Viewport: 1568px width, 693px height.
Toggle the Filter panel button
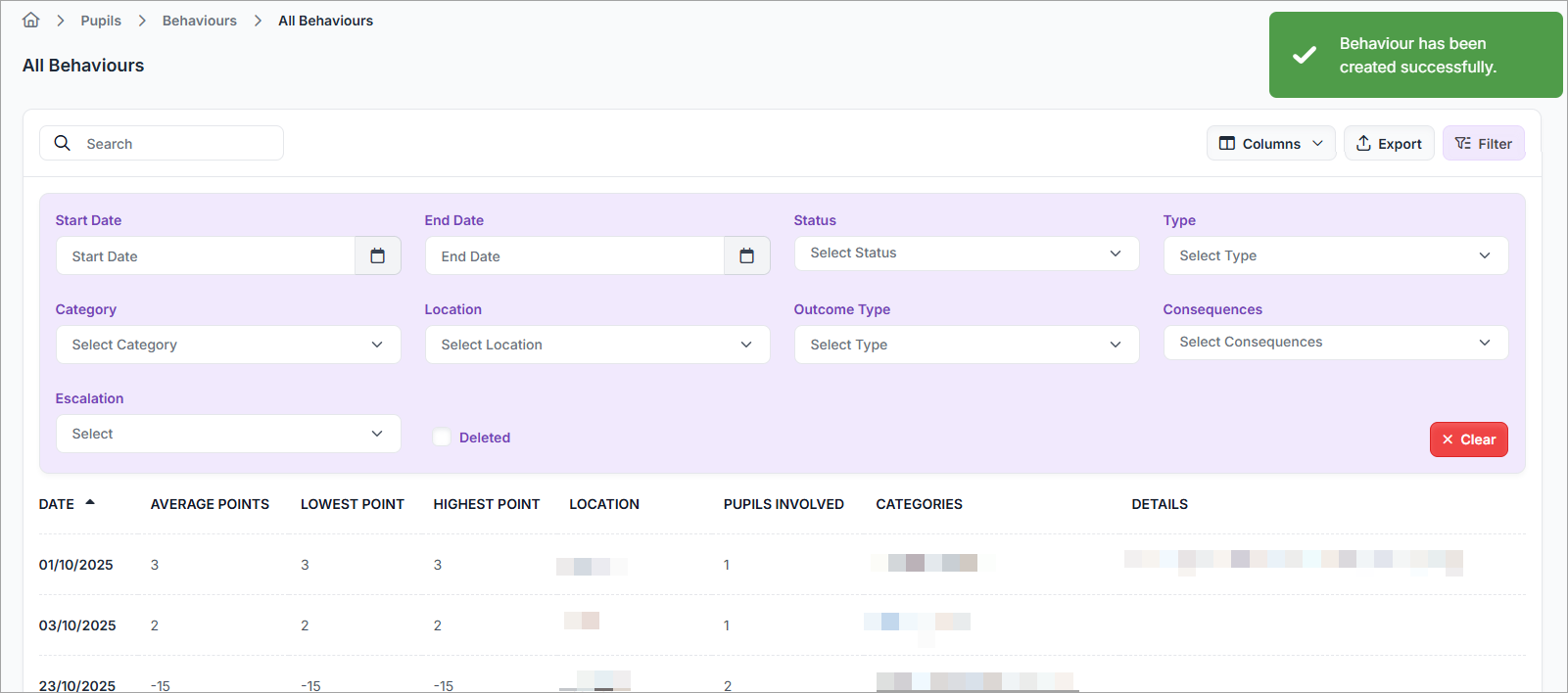point(1483,144)
